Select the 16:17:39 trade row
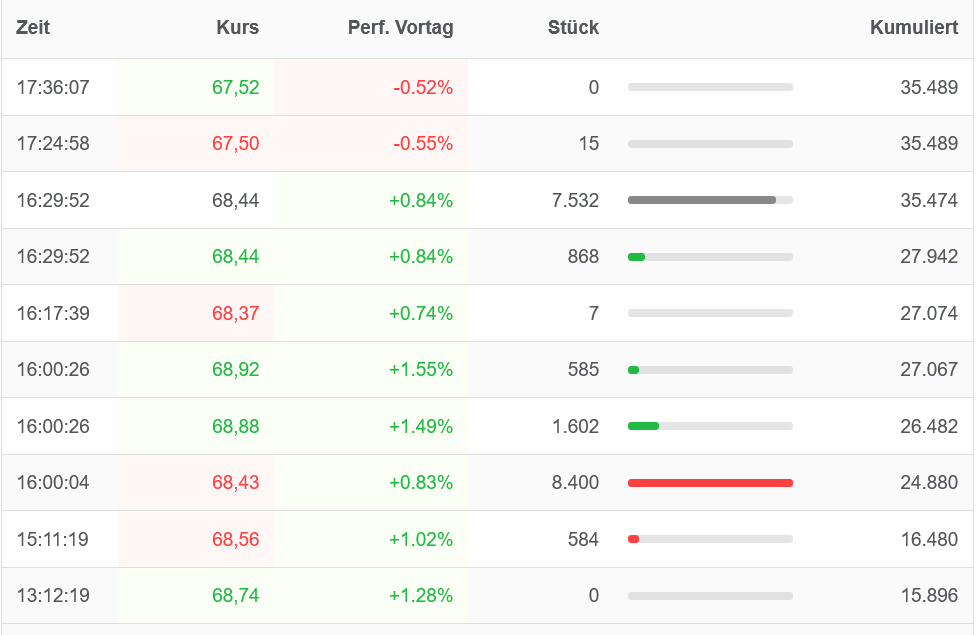 (53, 314)
